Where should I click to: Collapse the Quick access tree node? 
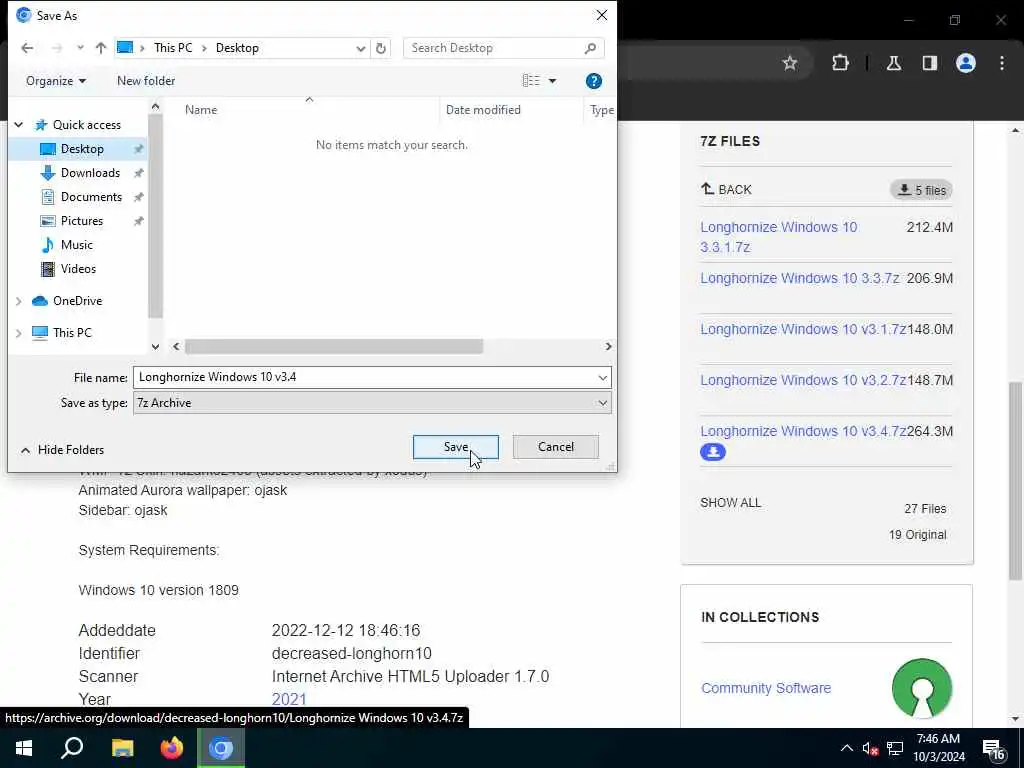click(19, 125)
